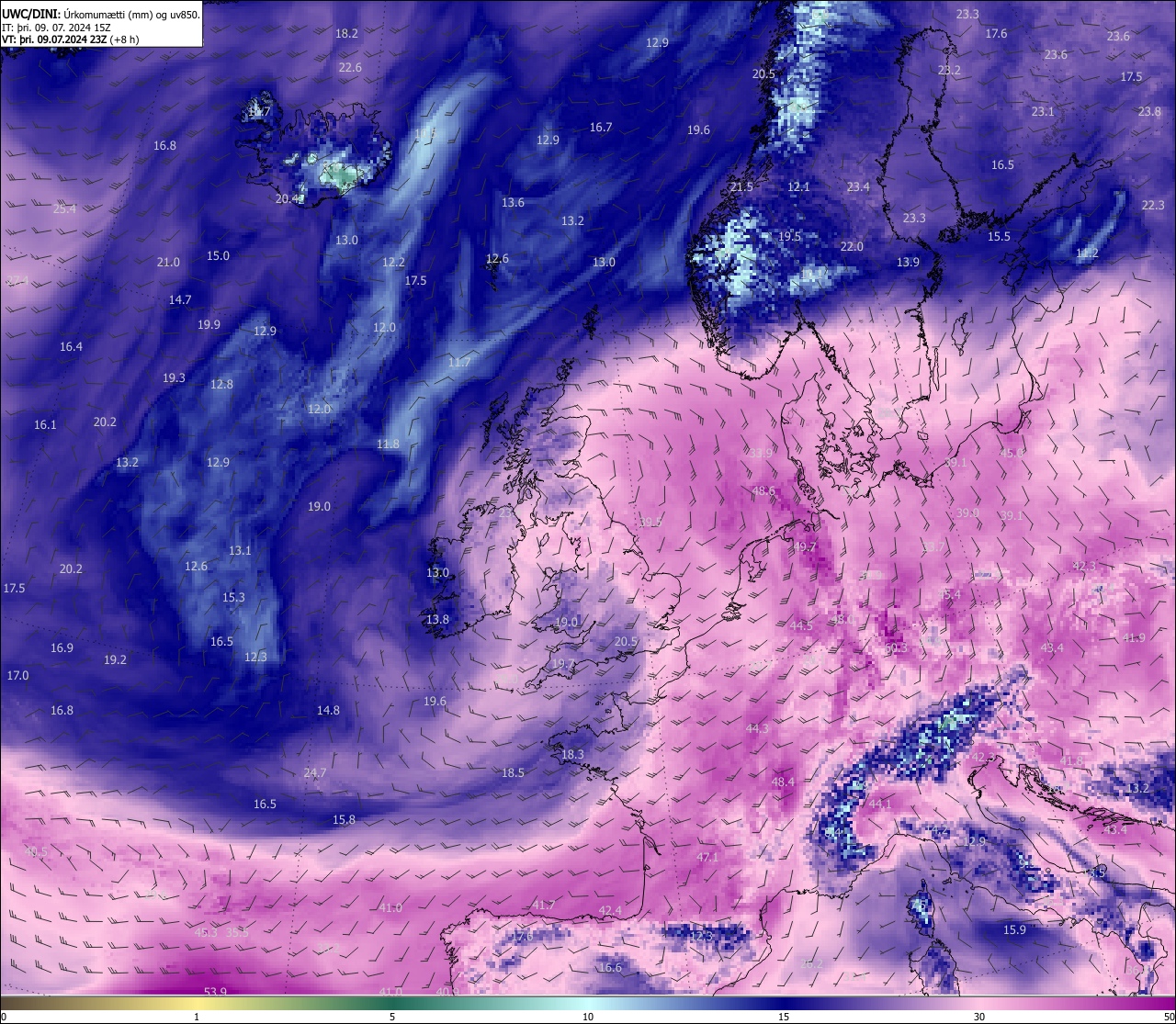Click the map value '12.2'
1176x1024 pixels.
point(393,262)
